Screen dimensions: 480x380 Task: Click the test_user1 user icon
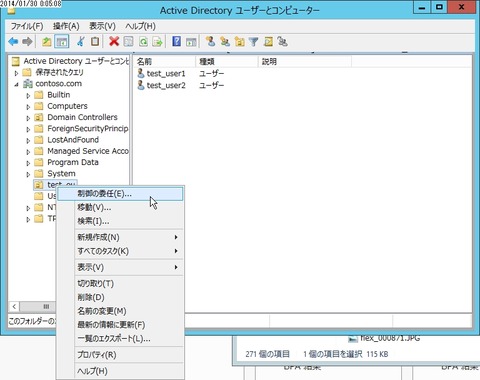click(x=141, y=73)
